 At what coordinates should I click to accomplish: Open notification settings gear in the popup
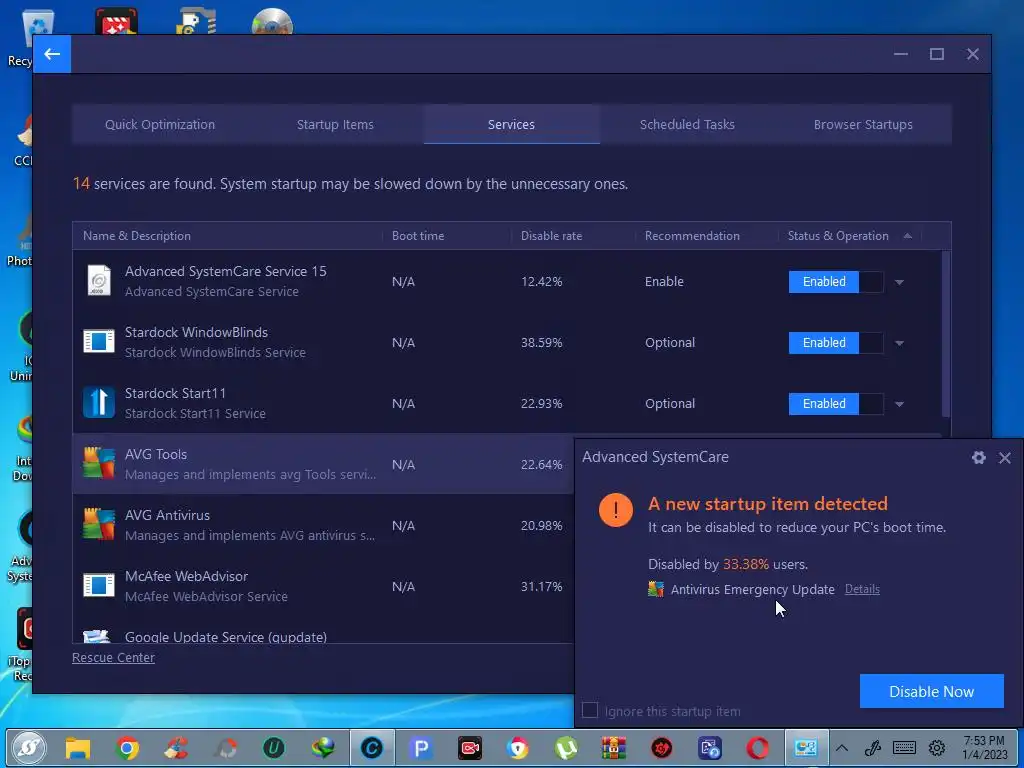pos(978,458)
